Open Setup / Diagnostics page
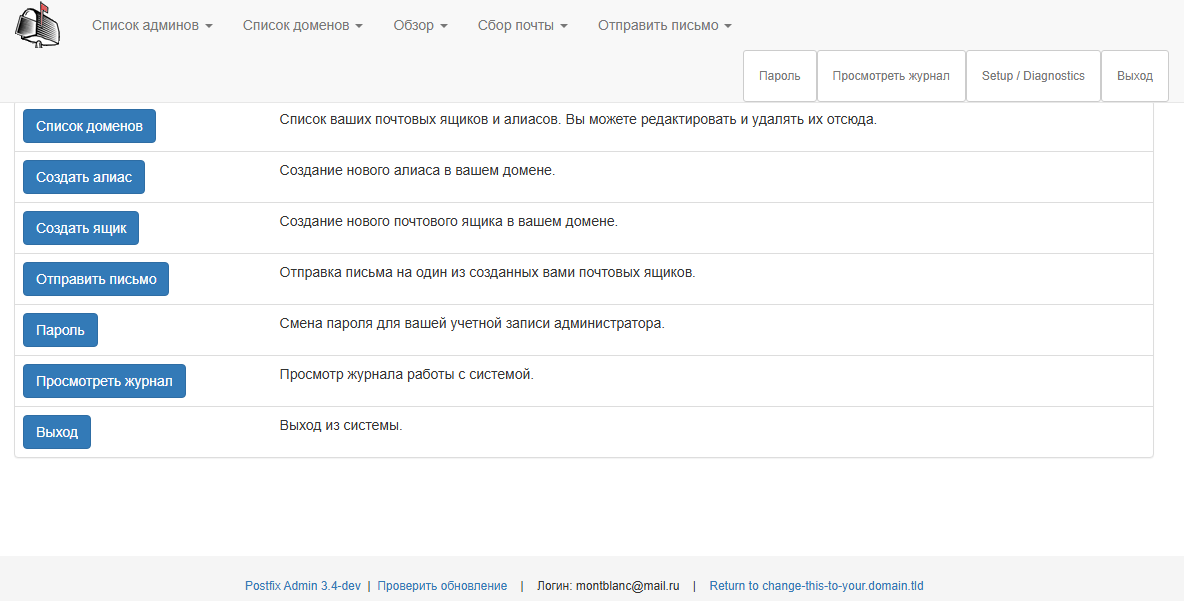Image resolution: width=1184 pixels, height=601 pixels. click(x=1033, y=76)
